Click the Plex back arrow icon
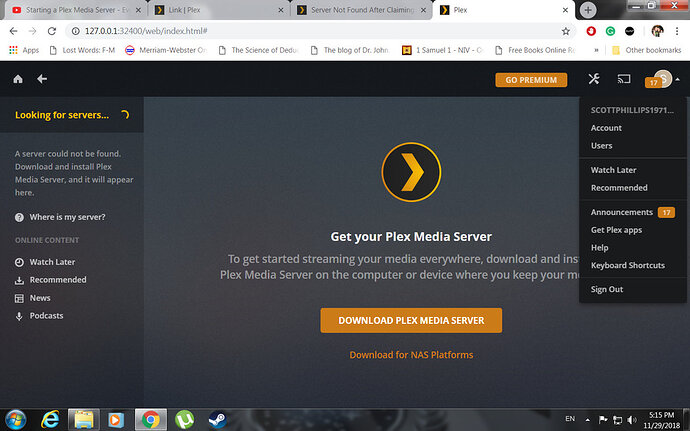Screen dimensions: 690x431 pos(42,79)
